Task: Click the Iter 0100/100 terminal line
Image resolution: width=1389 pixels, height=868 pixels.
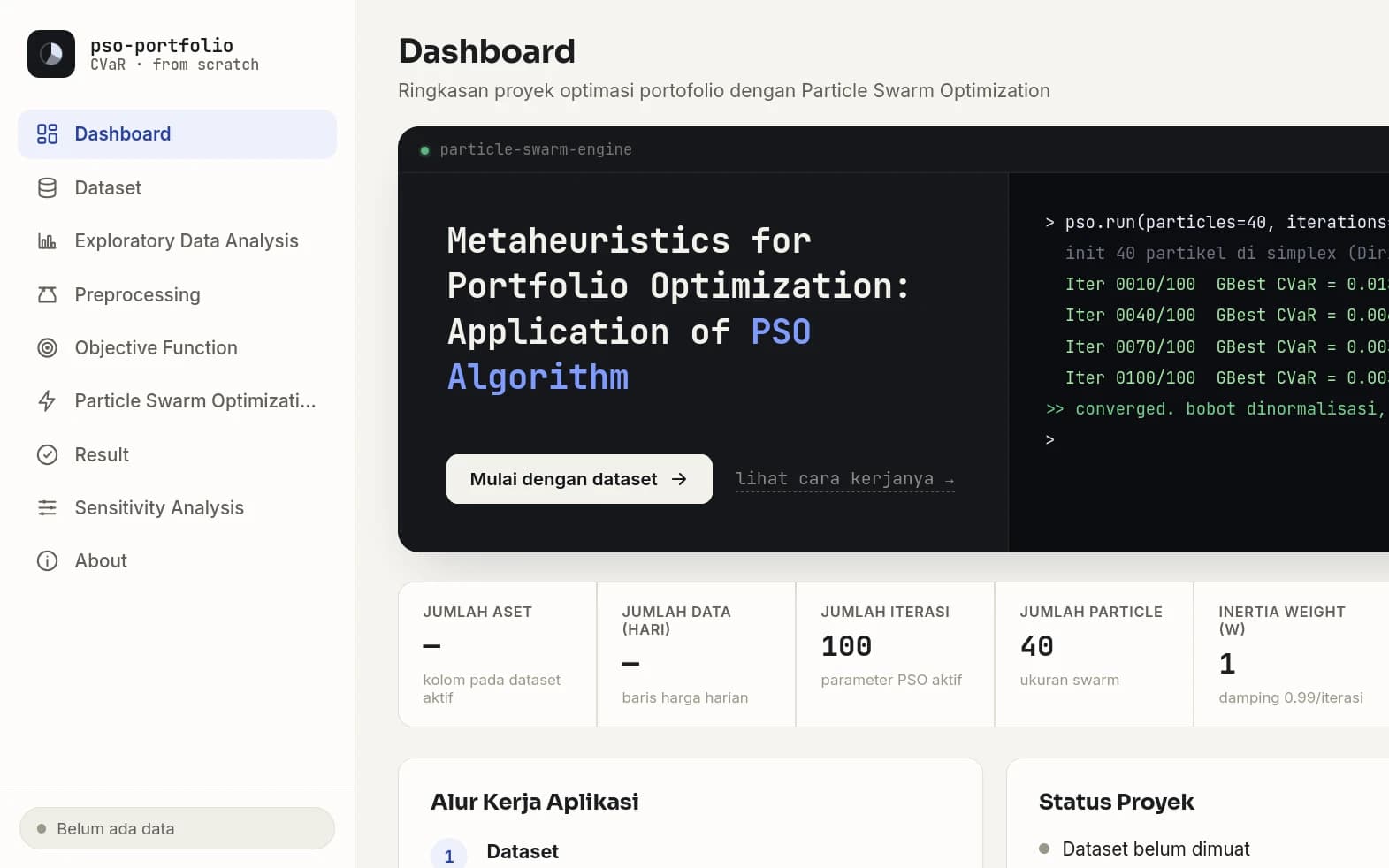Action: coord(1226,377)
